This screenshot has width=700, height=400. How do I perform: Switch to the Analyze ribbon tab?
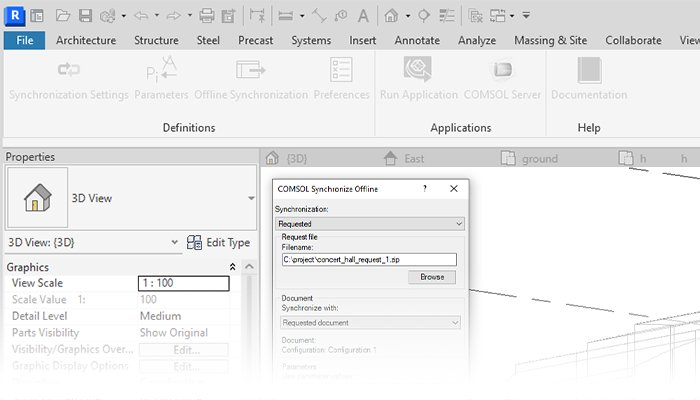477,40
